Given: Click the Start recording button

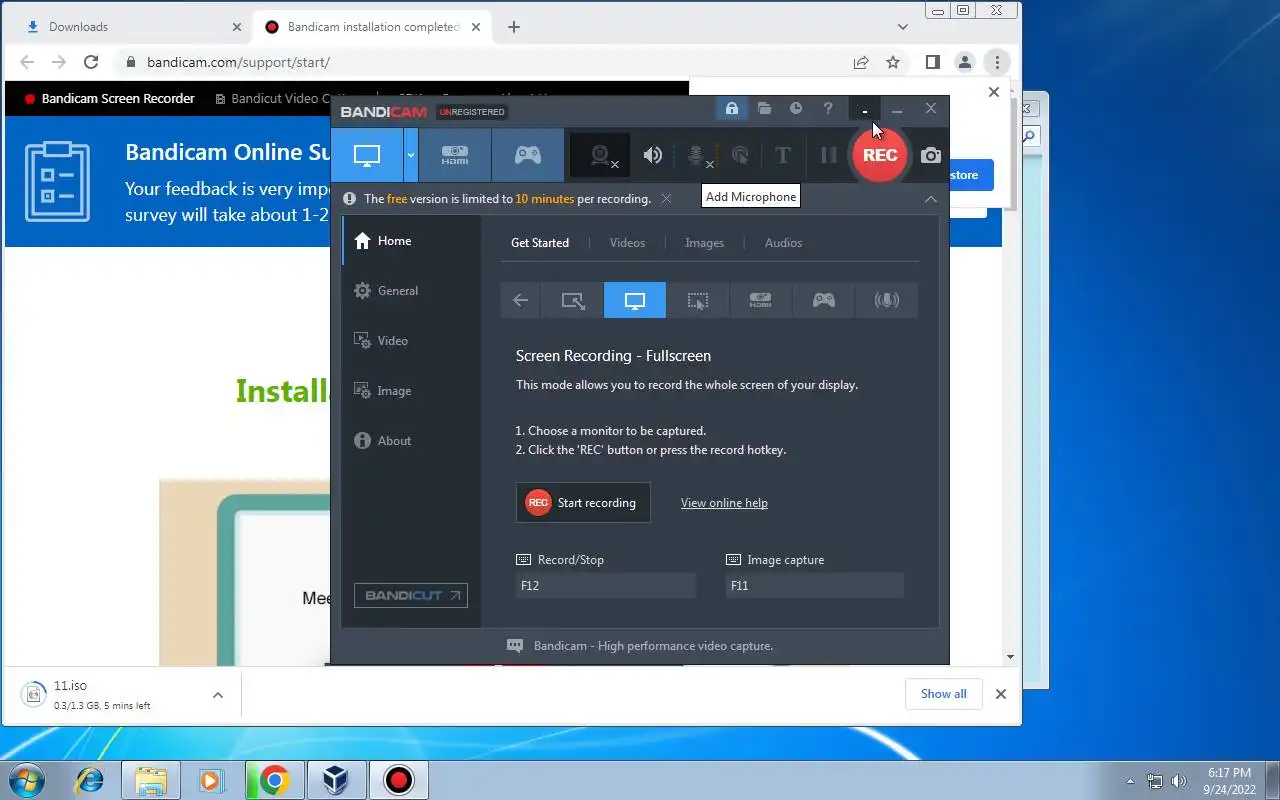Looking at the screenshot, I should click(x=583, y=503).
